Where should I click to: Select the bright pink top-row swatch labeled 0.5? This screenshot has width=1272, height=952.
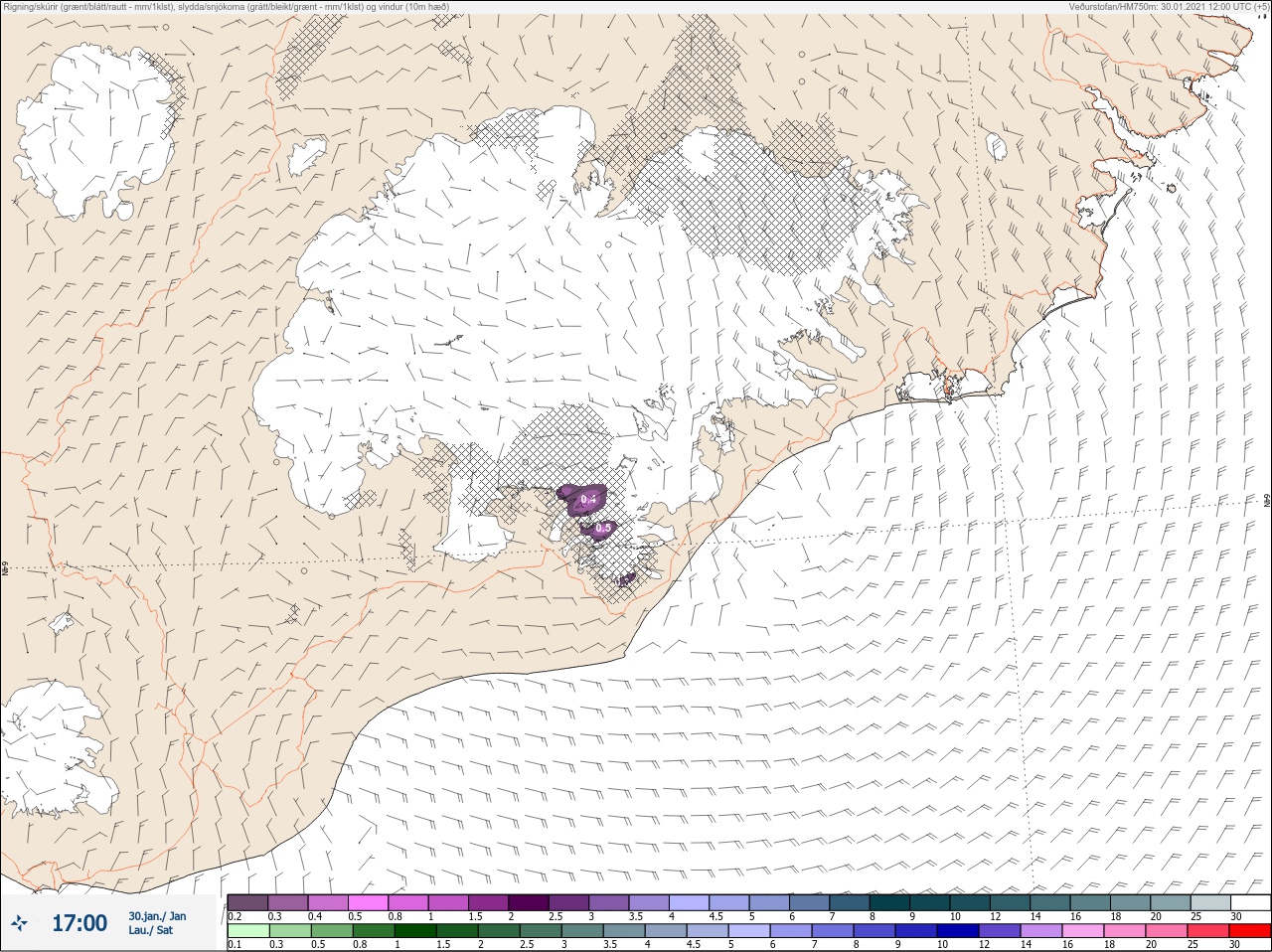point(369,902)
